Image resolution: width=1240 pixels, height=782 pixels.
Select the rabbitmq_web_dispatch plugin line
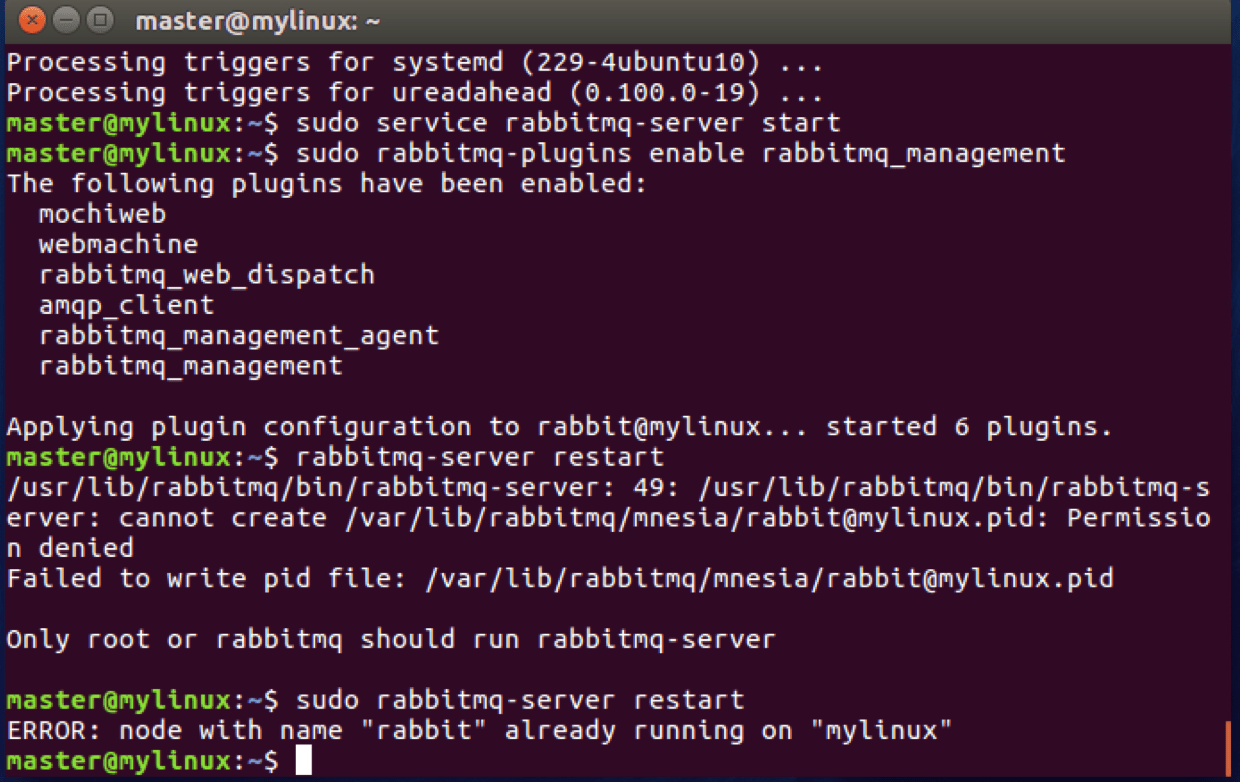[206, 275]
